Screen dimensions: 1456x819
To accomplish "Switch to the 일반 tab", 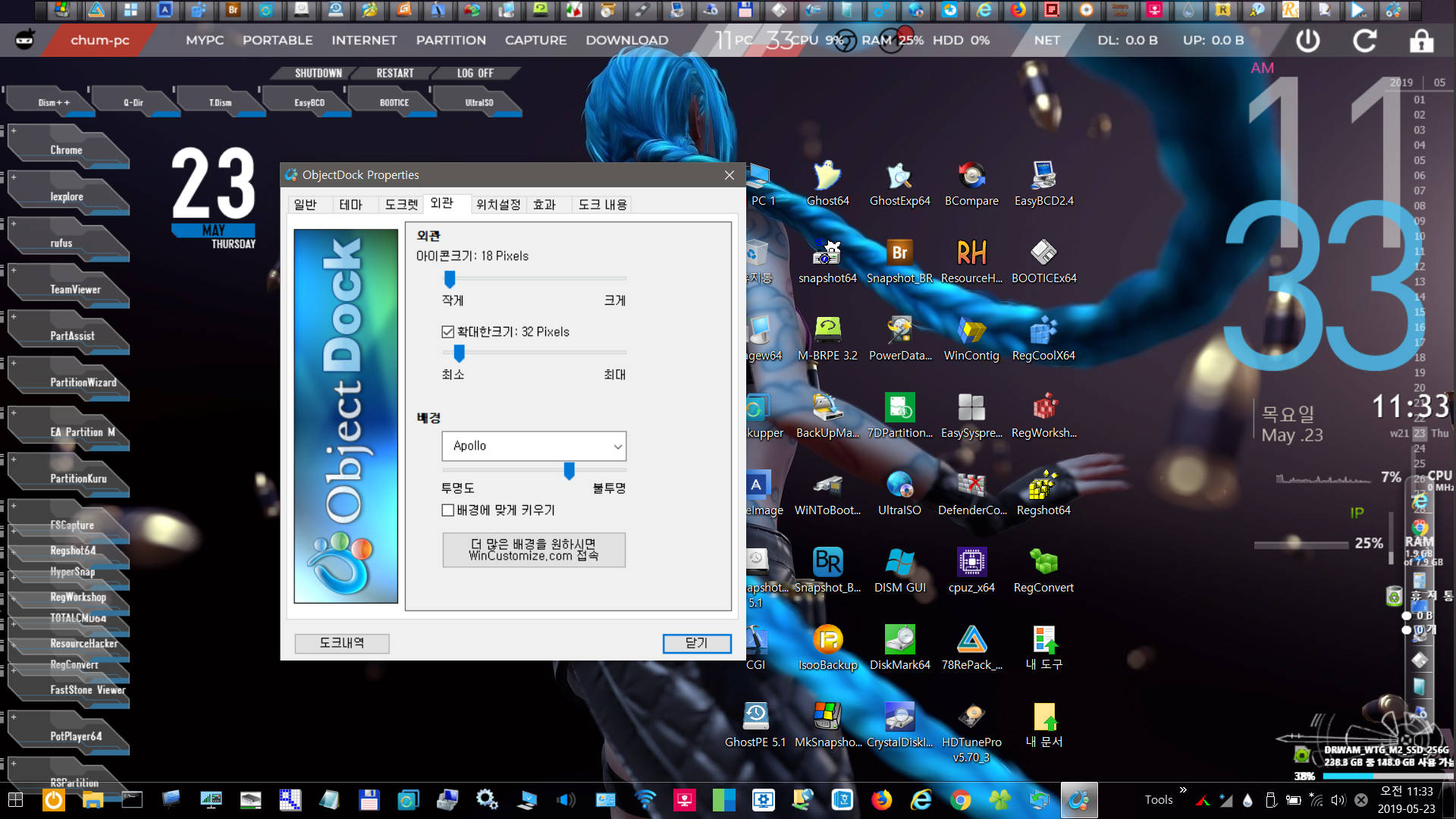I will coord(306,205).
